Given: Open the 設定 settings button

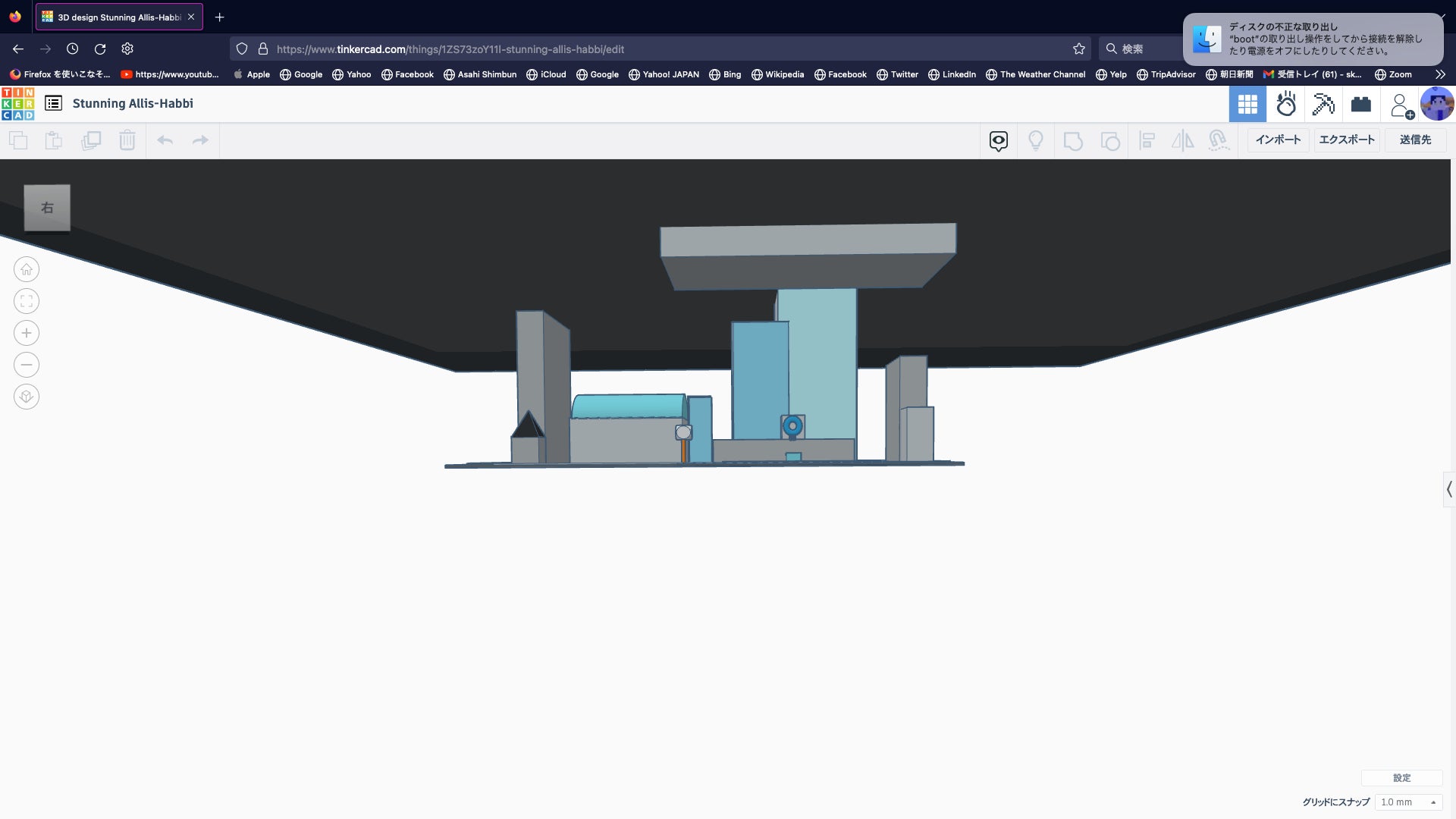Looking at the screenshot, I should pos(1401,778).
